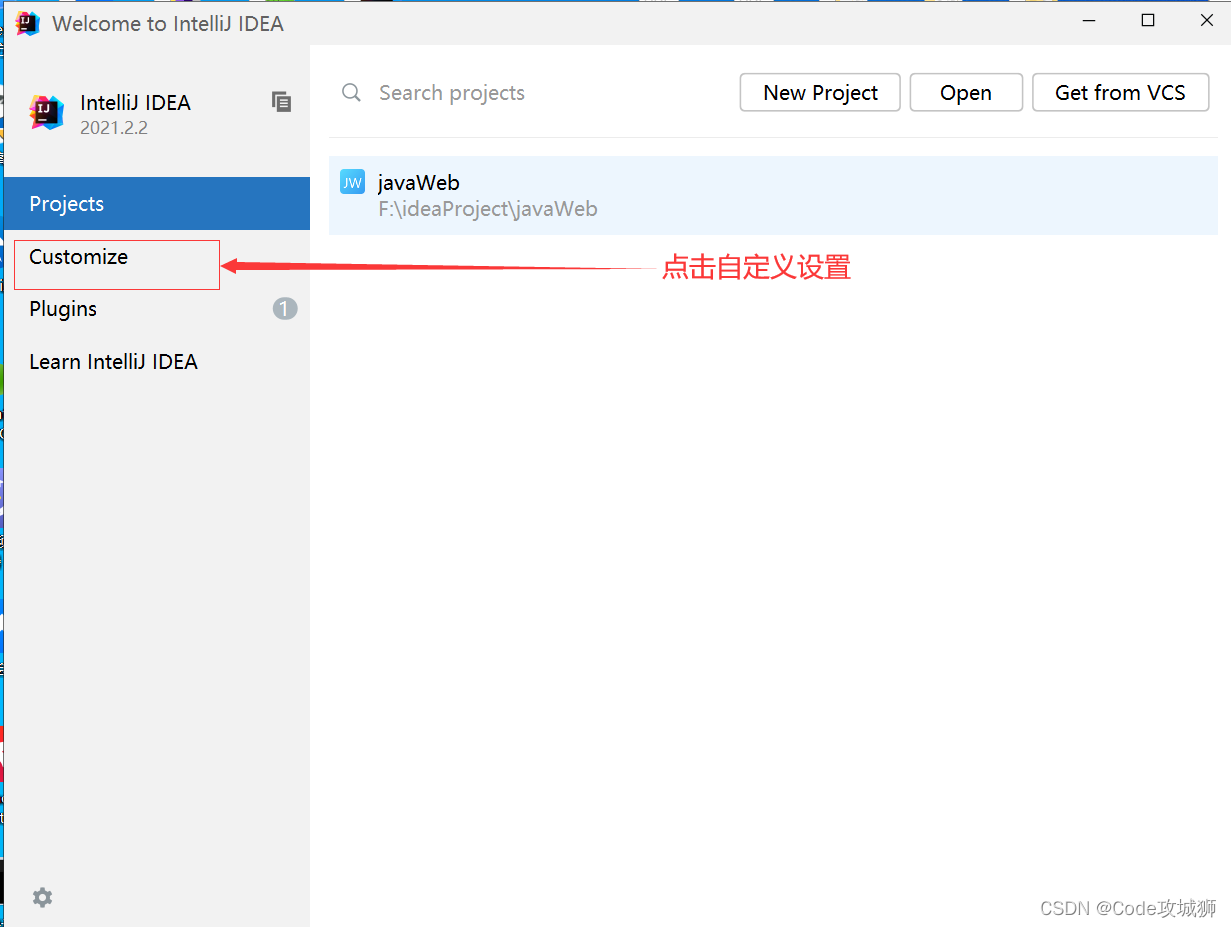Focus the Search projects field
The width and height of the screenshot is (1231, 927).
pyautogui.click(x=530, y=93)
